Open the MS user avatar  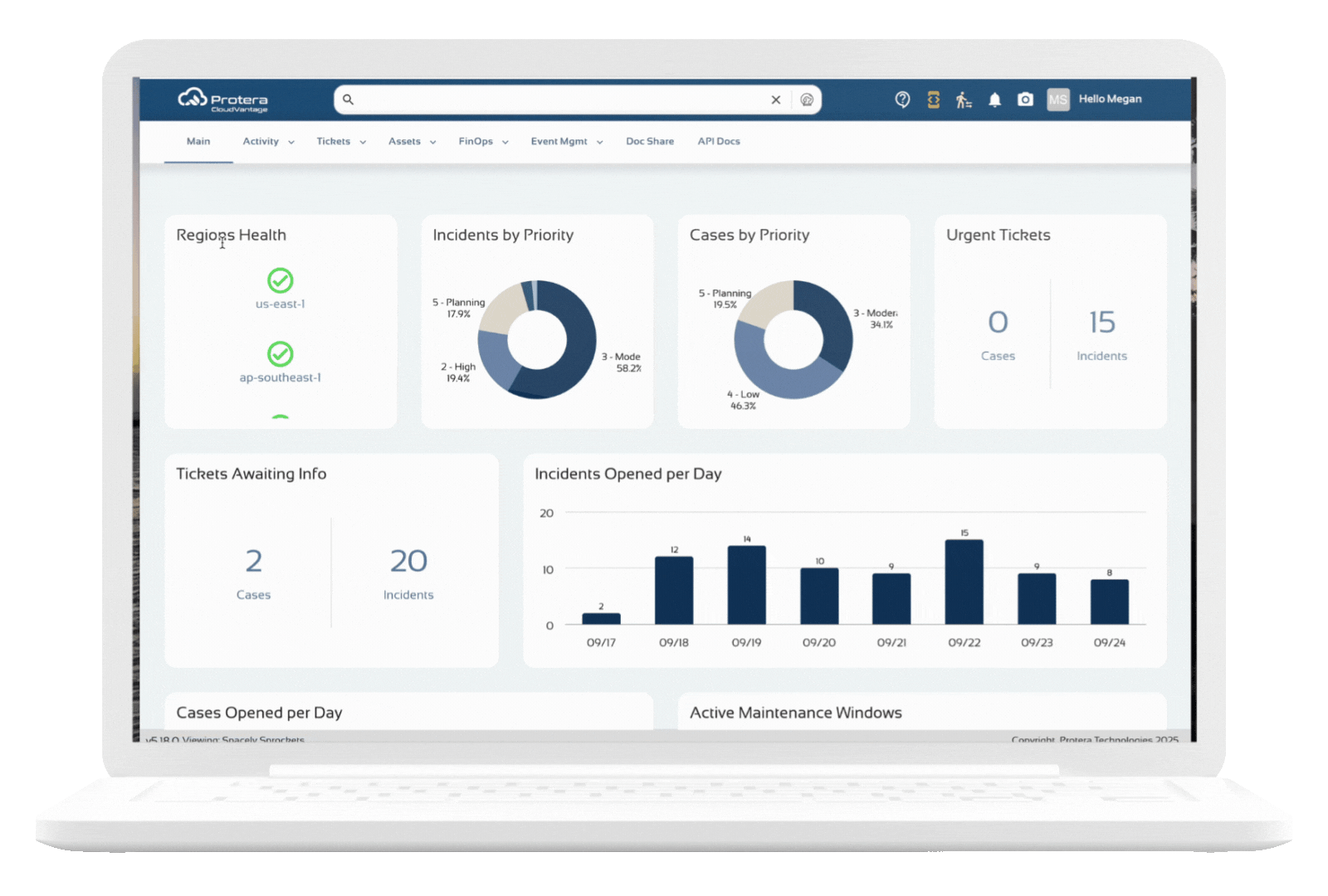pyautogui.click(x=1058, y=100)
